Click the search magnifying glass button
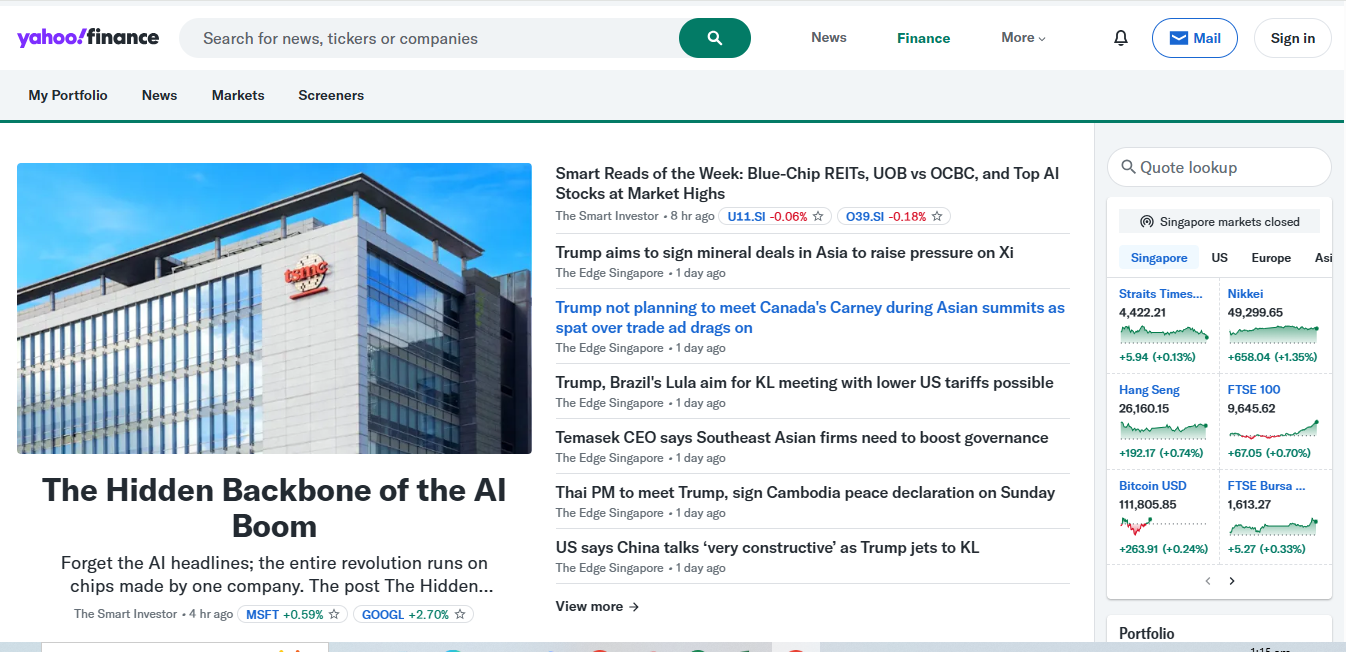The height and width of the screenshot is (652, 1346). pyautogui.click(x=714, y=37)
